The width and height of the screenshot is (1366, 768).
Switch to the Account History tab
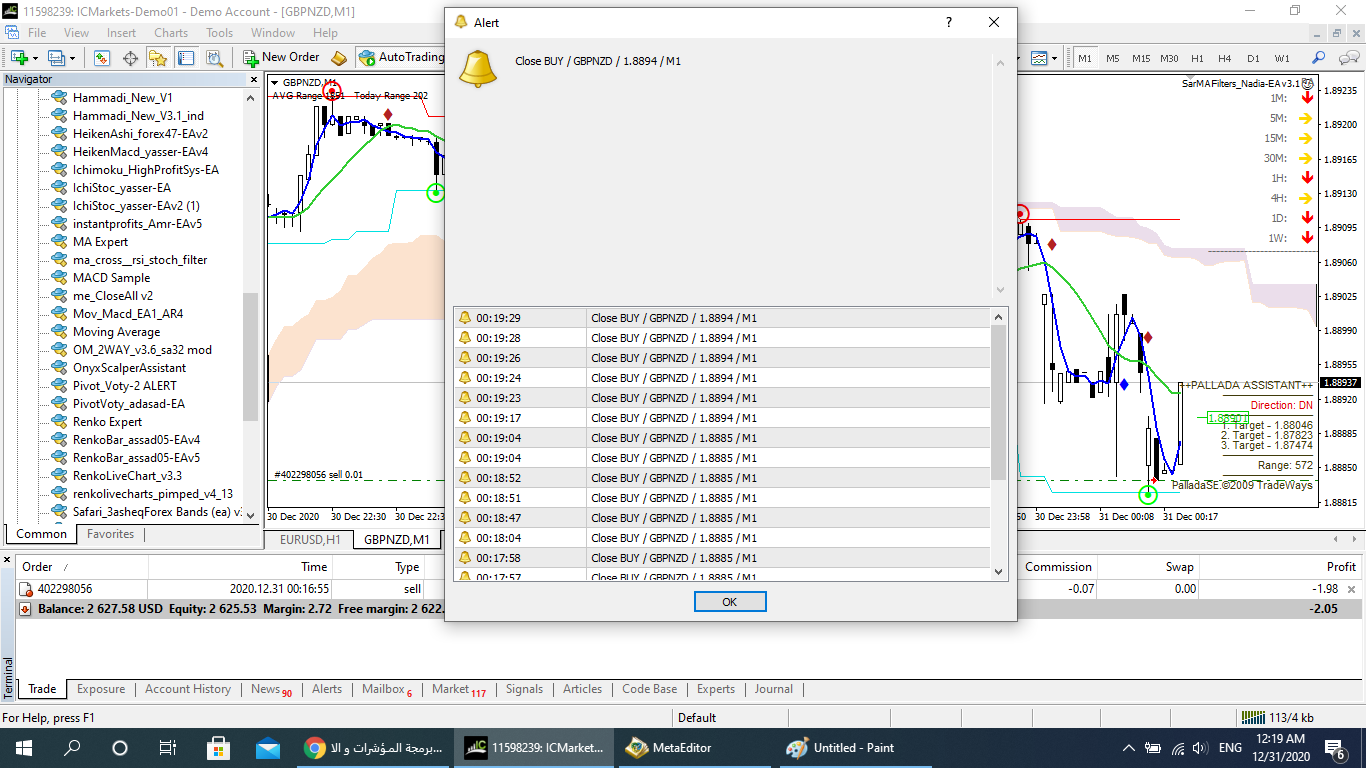pos(188,689)
